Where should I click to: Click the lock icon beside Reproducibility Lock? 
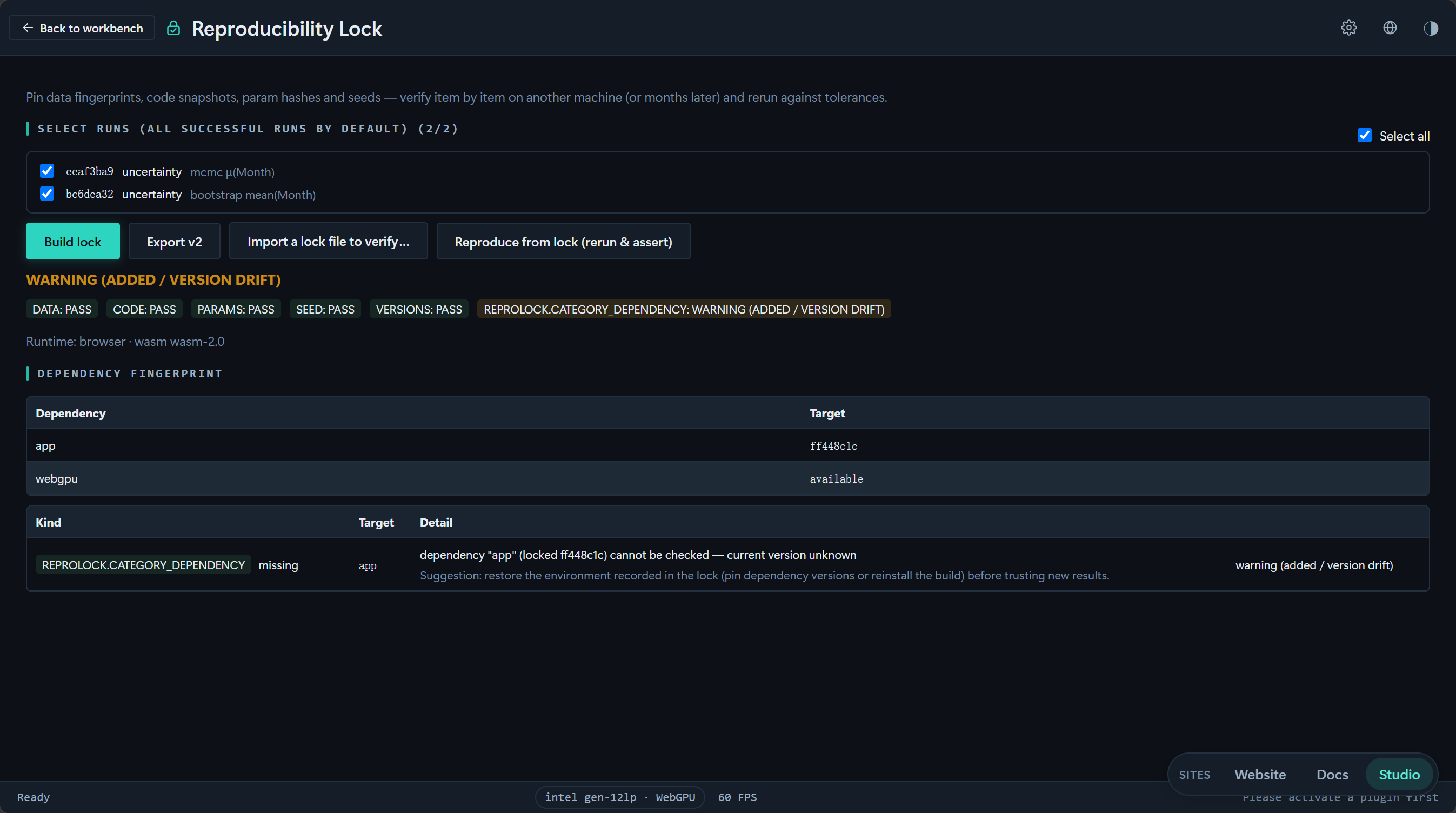173,28
